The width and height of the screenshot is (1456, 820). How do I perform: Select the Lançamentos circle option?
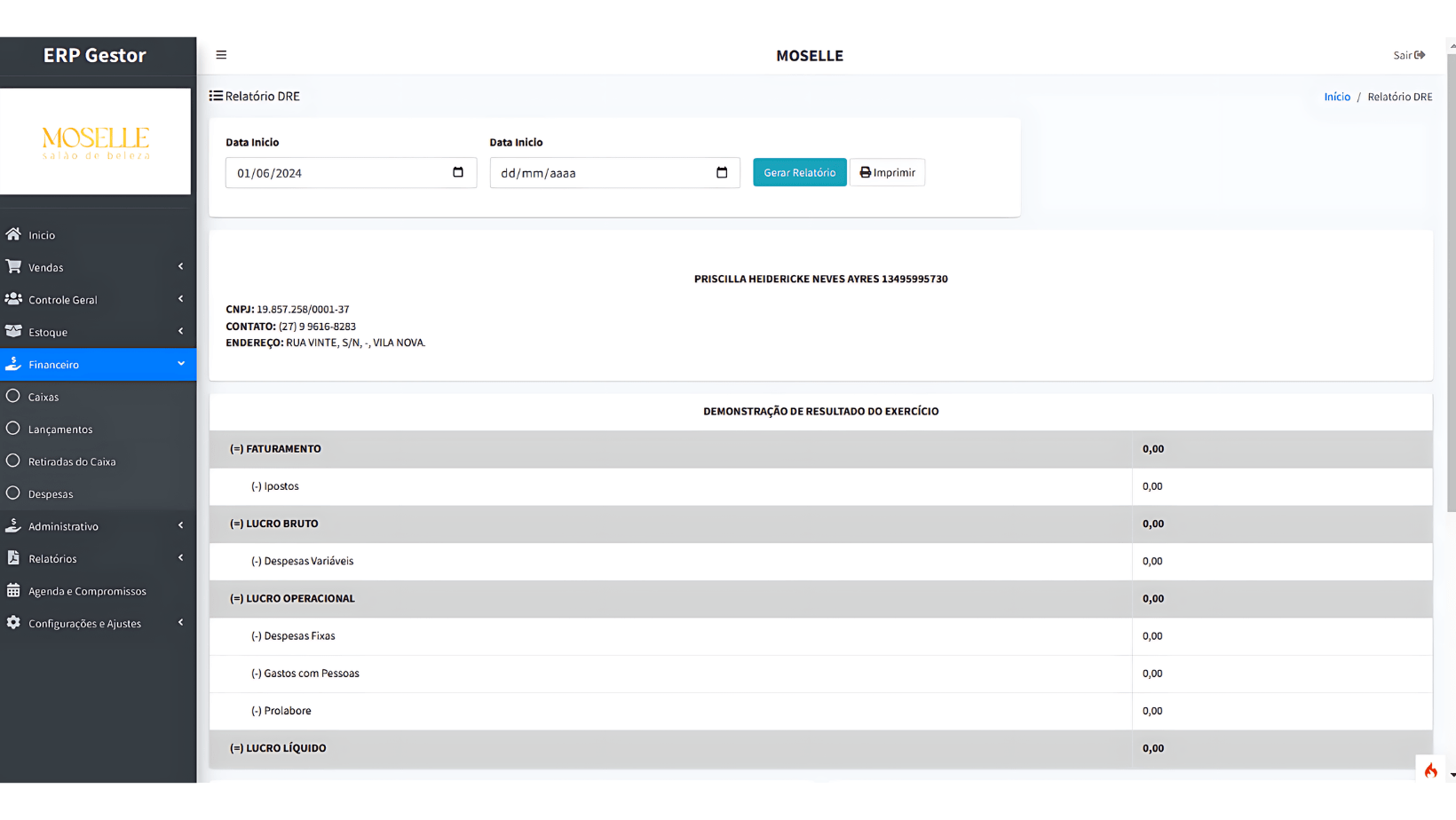[x=13, y=429]
